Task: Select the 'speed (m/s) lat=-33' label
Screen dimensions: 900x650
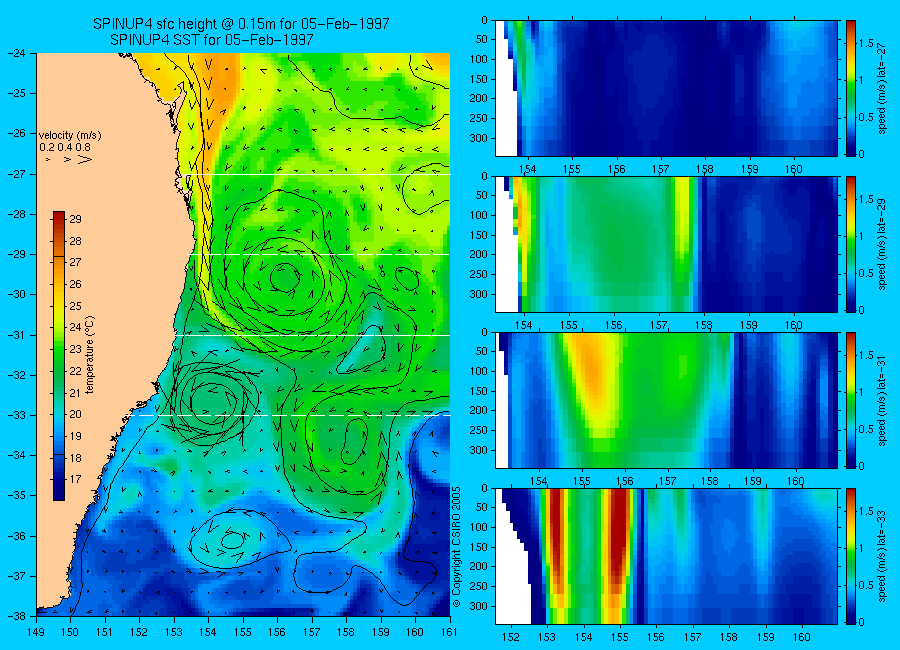Action: pos(882,557)
